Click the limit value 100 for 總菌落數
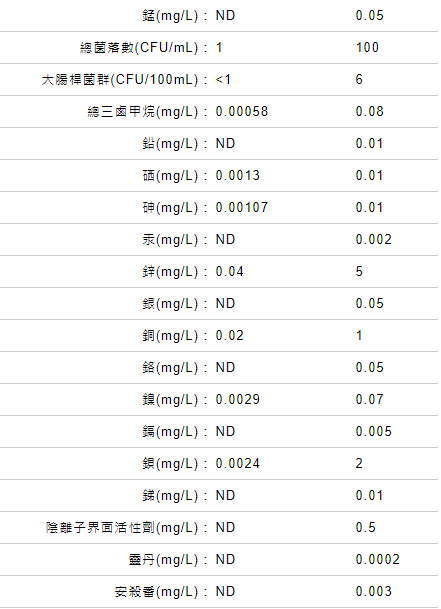The width and height of the screenshot is (441, 609). pyautogui.click(x=367, y=47)
